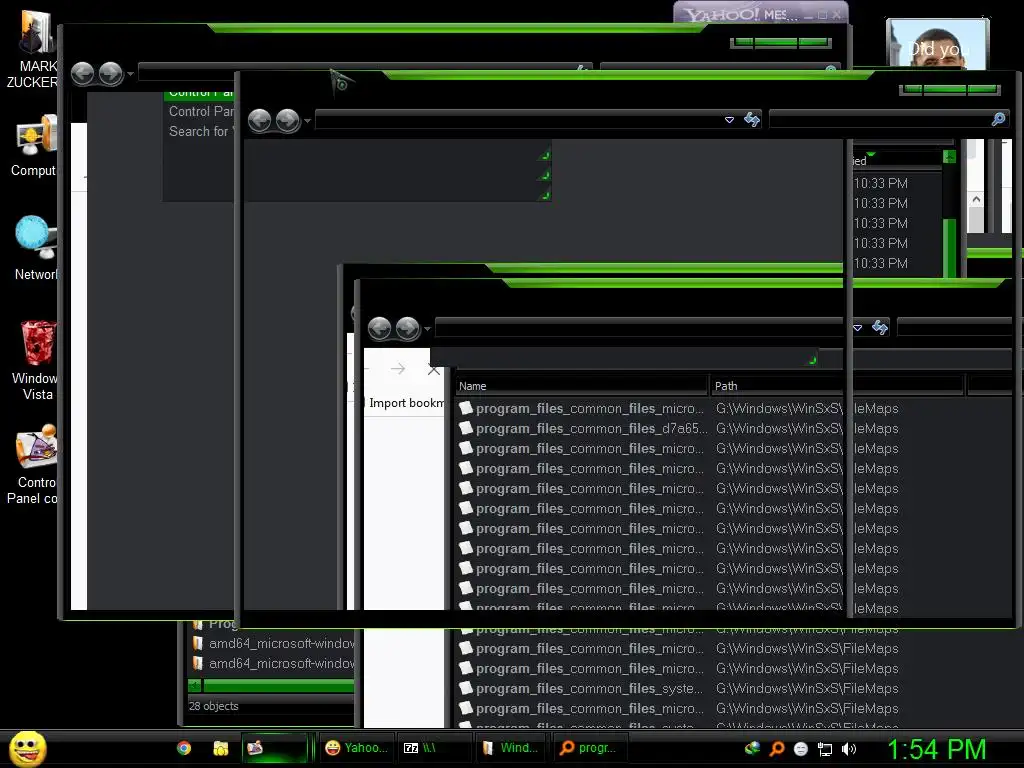Viewport: 1024px width, 768px height.
Task: Click the horizontal scrollbar left arrow above 28 objects
Action: [x=194, y=686]
